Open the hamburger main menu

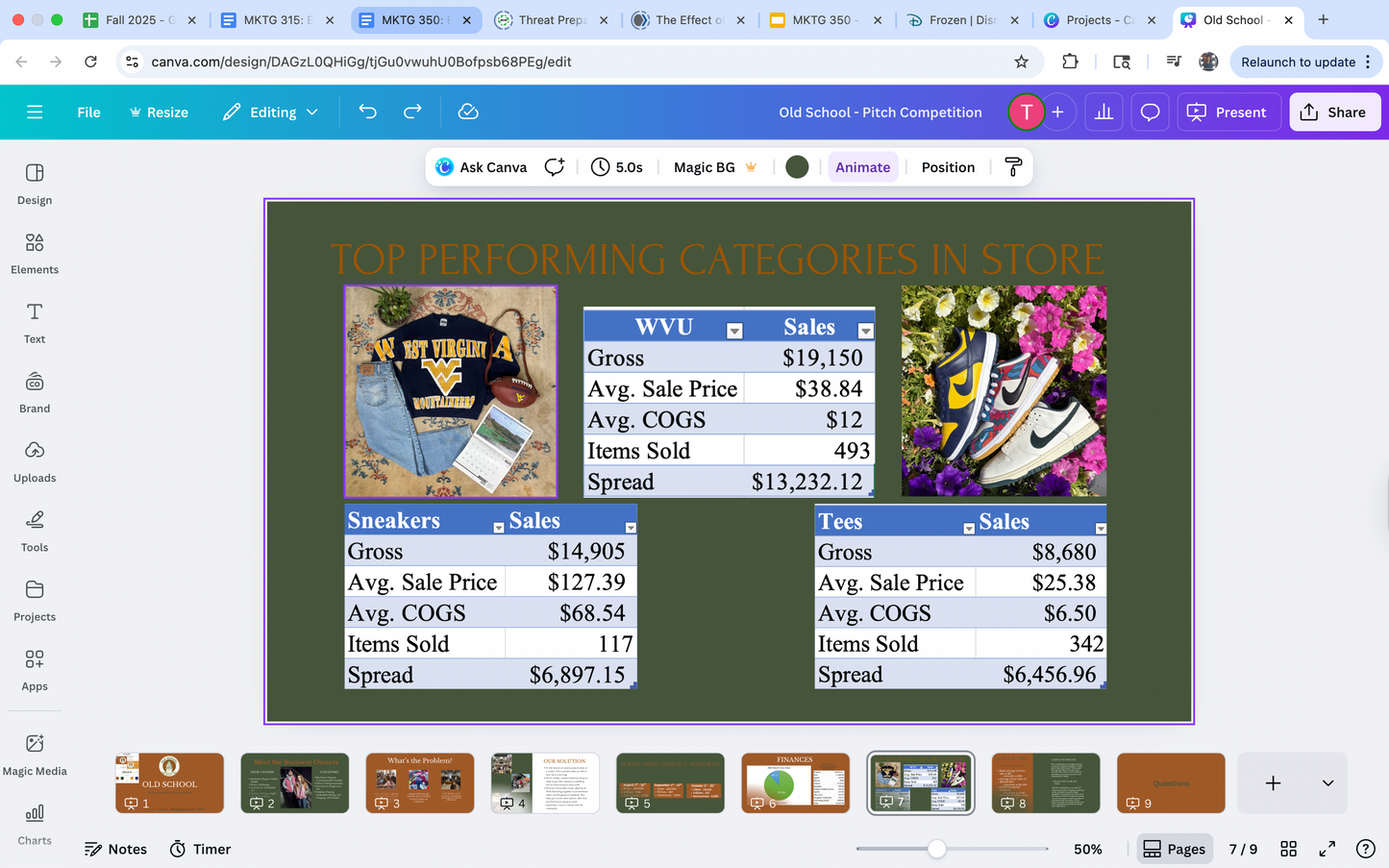(x=35, y=112)
